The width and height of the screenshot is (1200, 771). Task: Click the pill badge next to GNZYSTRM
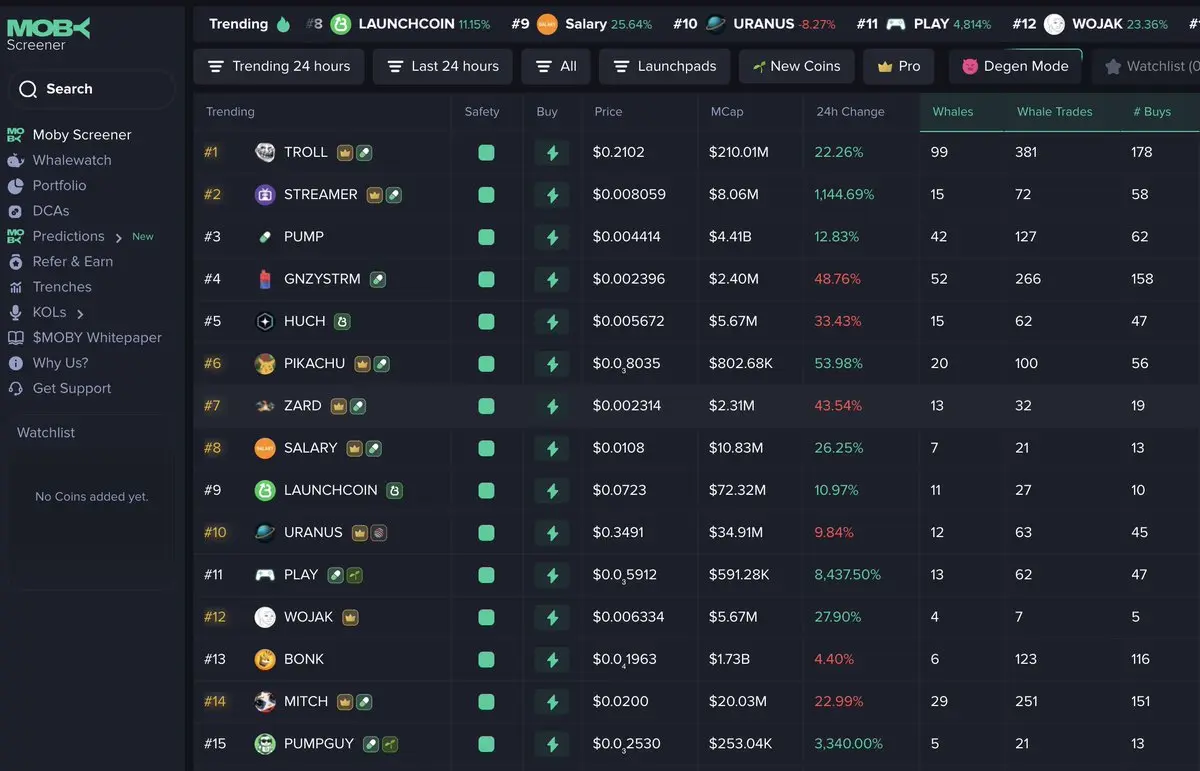[x=378, y=280]
